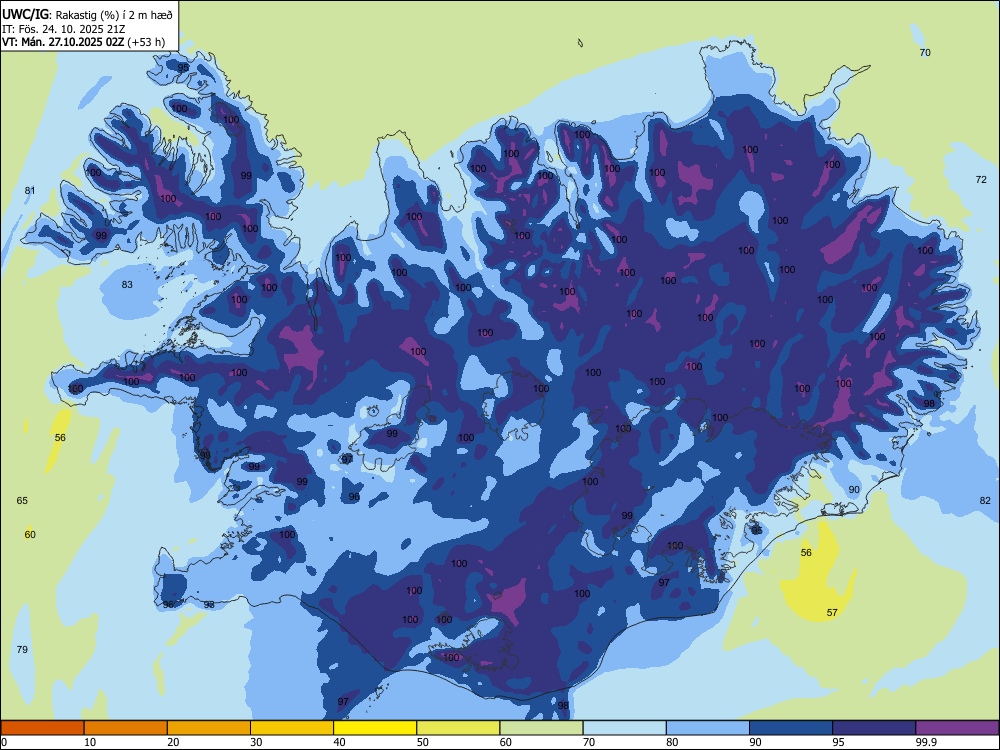
Task: Click the '20' legend tick label
Action: pos(173,742)
